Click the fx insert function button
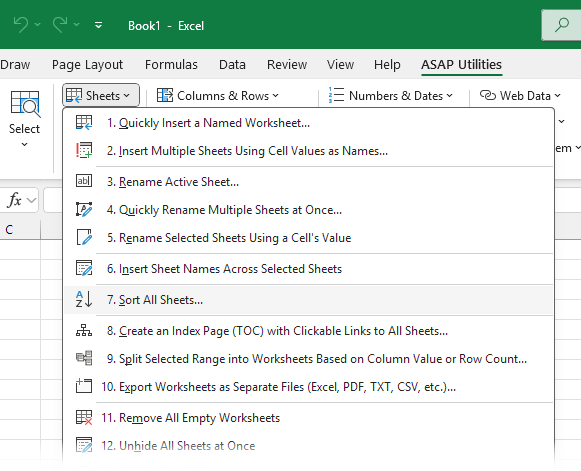Viewport: 581px width, 471px height. (x=14, y=200)
